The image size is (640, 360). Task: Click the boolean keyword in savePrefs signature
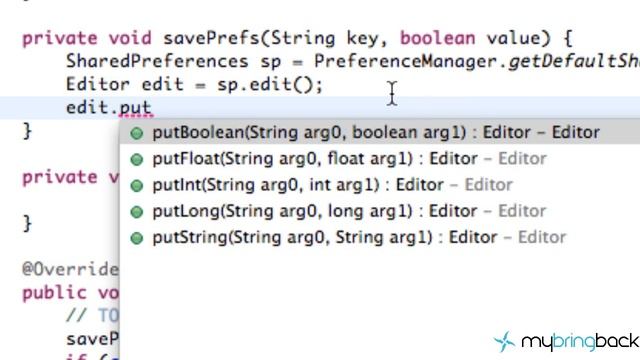[x=438, y=38]
